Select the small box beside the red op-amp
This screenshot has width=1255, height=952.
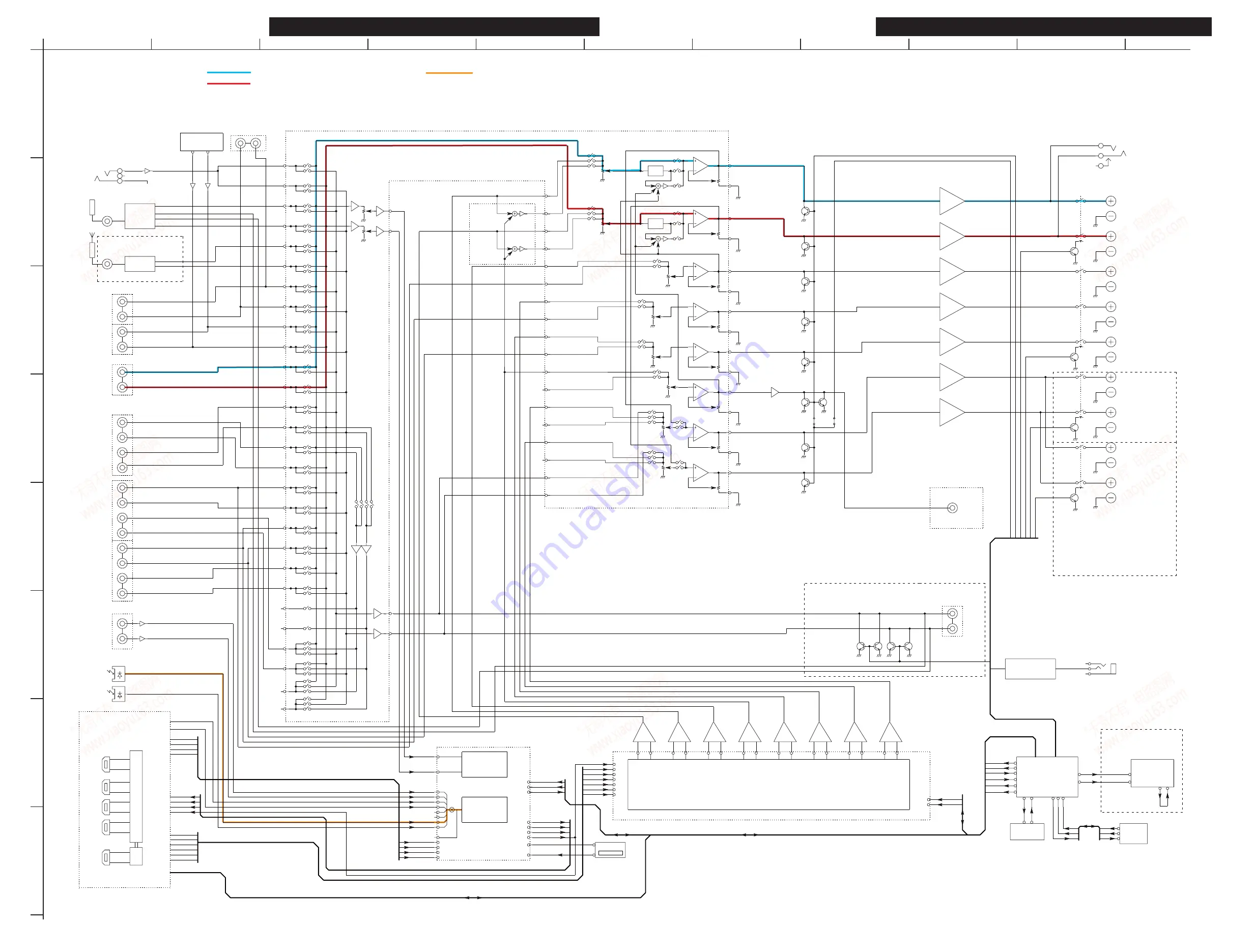pos(656,223)
